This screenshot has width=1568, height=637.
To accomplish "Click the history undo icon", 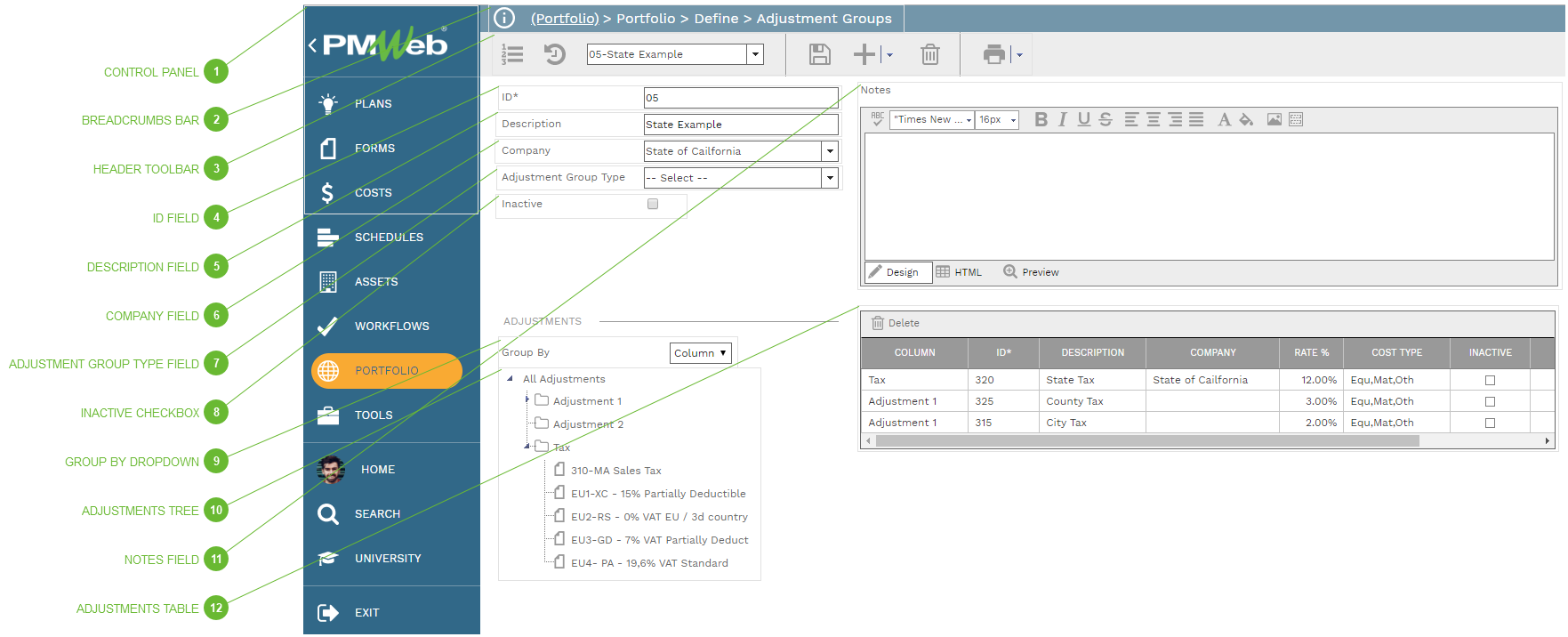I will (x=555, y=55).
